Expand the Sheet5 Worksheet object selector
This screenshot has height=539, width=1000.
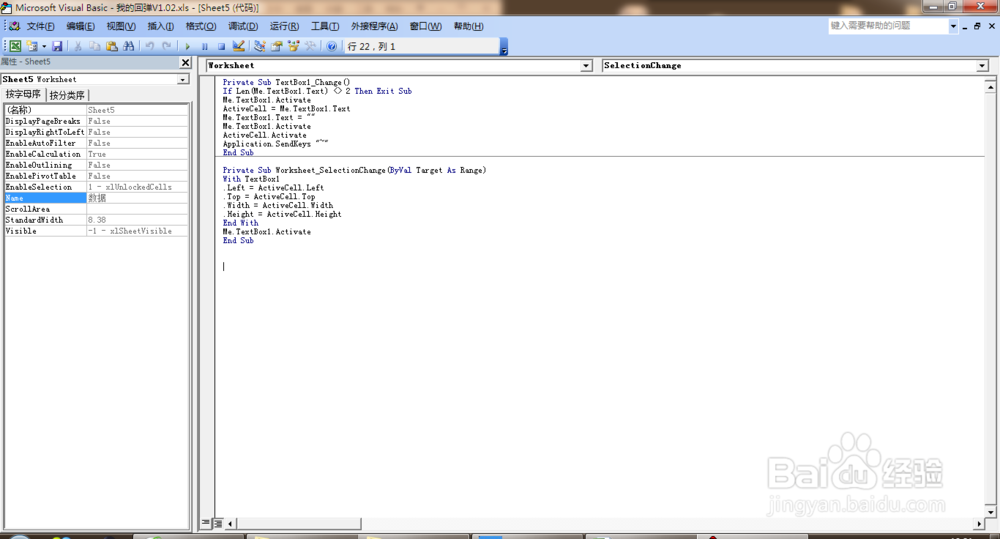click(x=183, y=79)
